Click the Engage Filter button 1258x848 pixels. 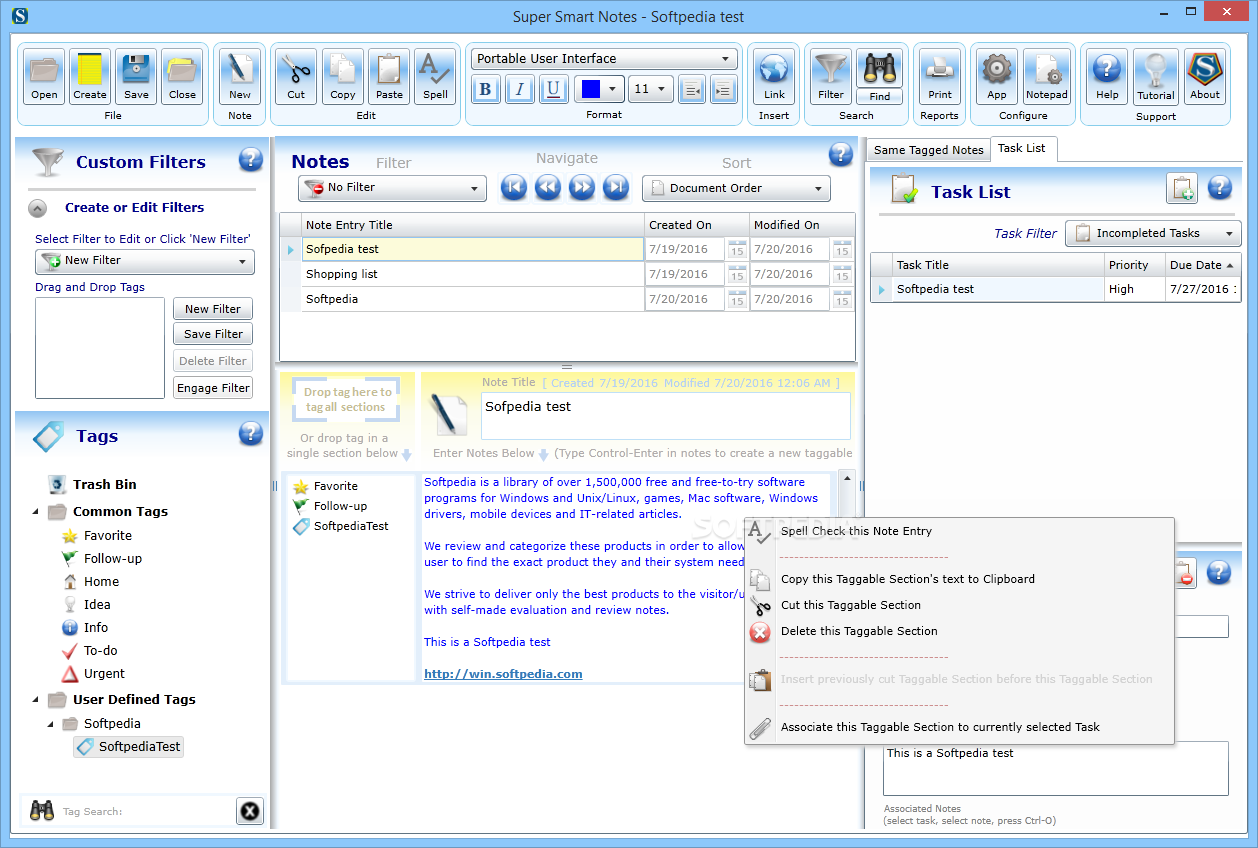click(213, 388)
